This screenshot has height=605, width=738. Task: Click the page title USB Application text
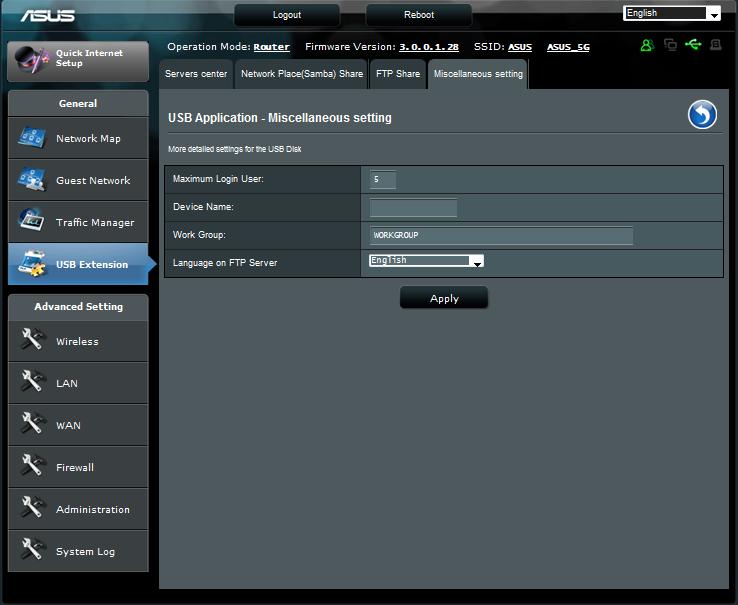coord(280,118)
